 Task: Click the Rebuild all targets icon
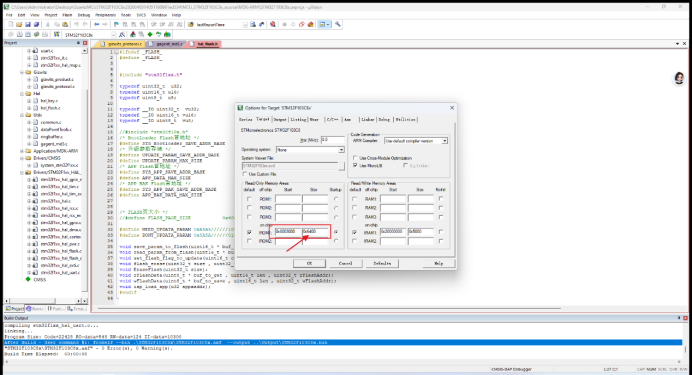pyautogui.click(x=28, y=34)
